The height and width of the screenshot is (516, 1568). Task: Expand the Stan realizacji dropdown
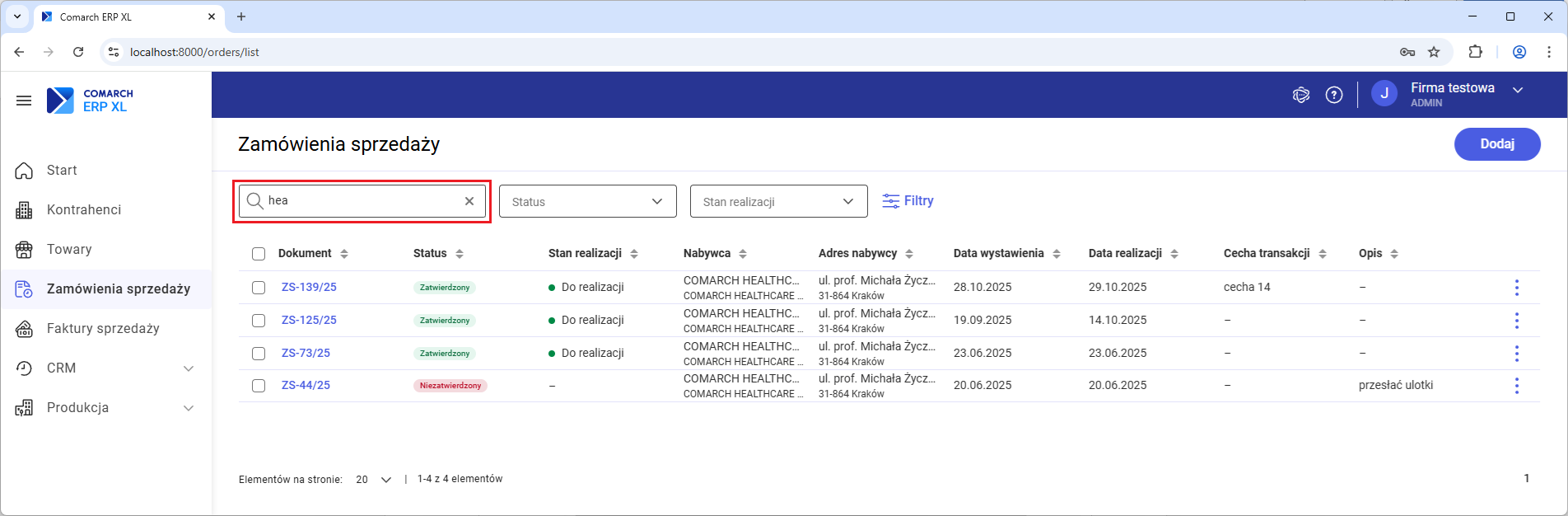coord(778,202)
